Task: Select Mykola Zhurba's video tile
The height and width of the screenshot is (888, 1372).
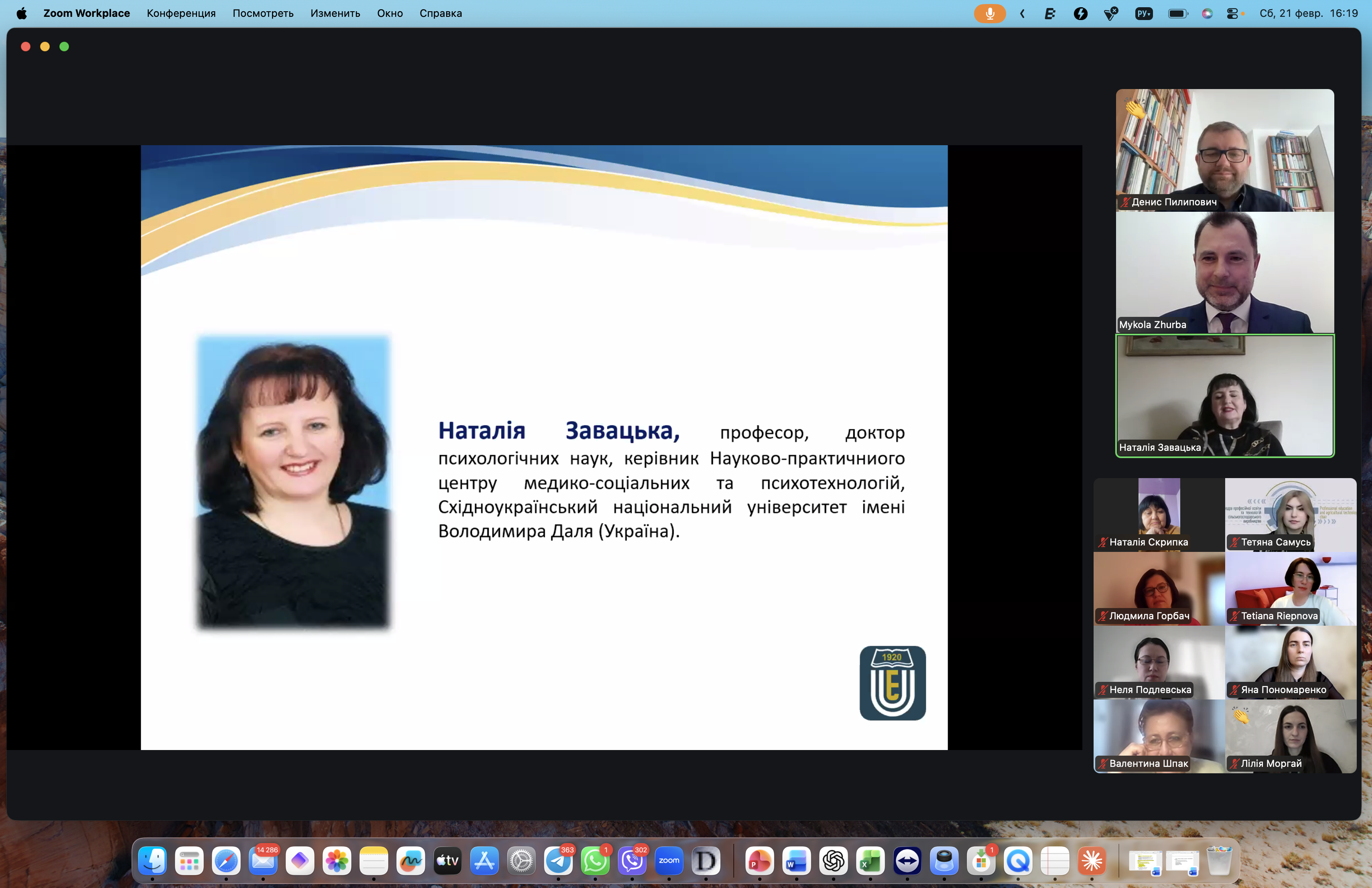Action: click(x=1224, y=272)
